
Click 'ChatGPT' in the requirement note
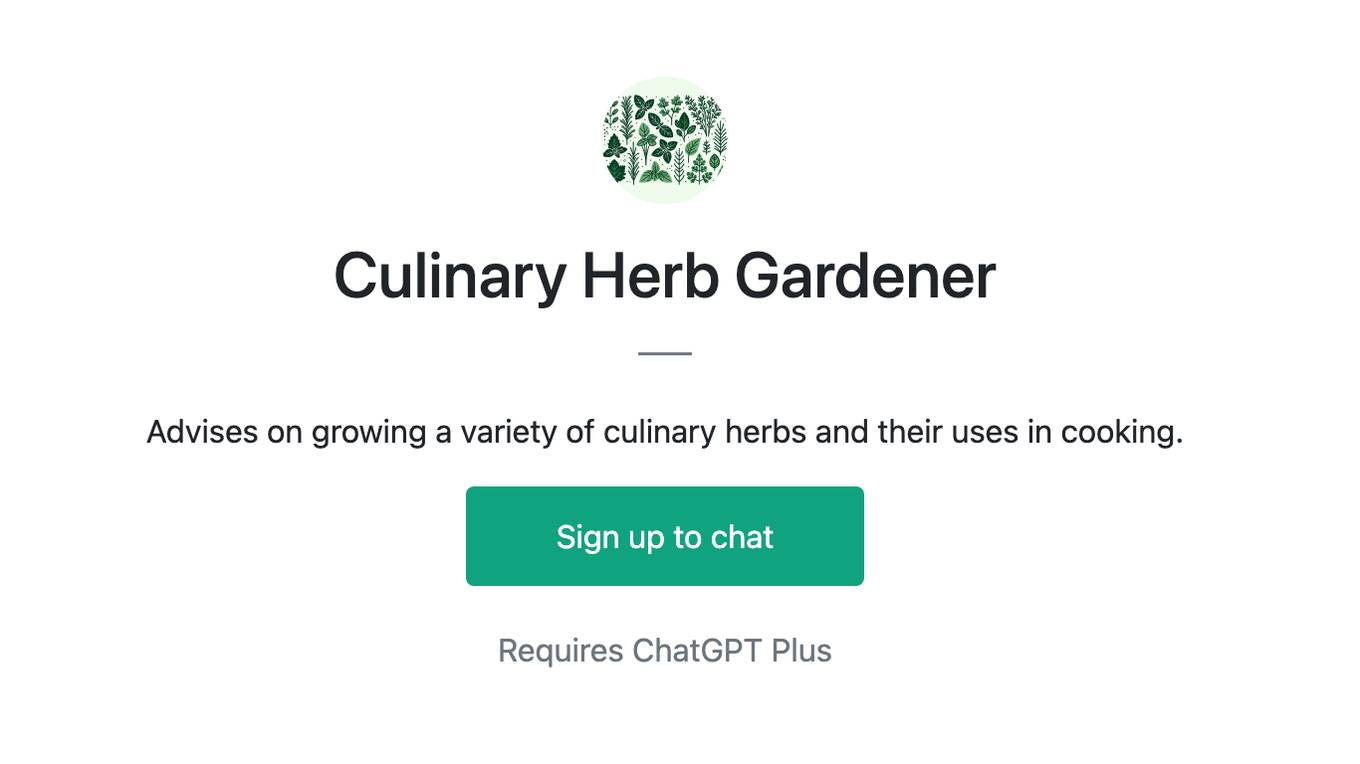pos(696,650)
